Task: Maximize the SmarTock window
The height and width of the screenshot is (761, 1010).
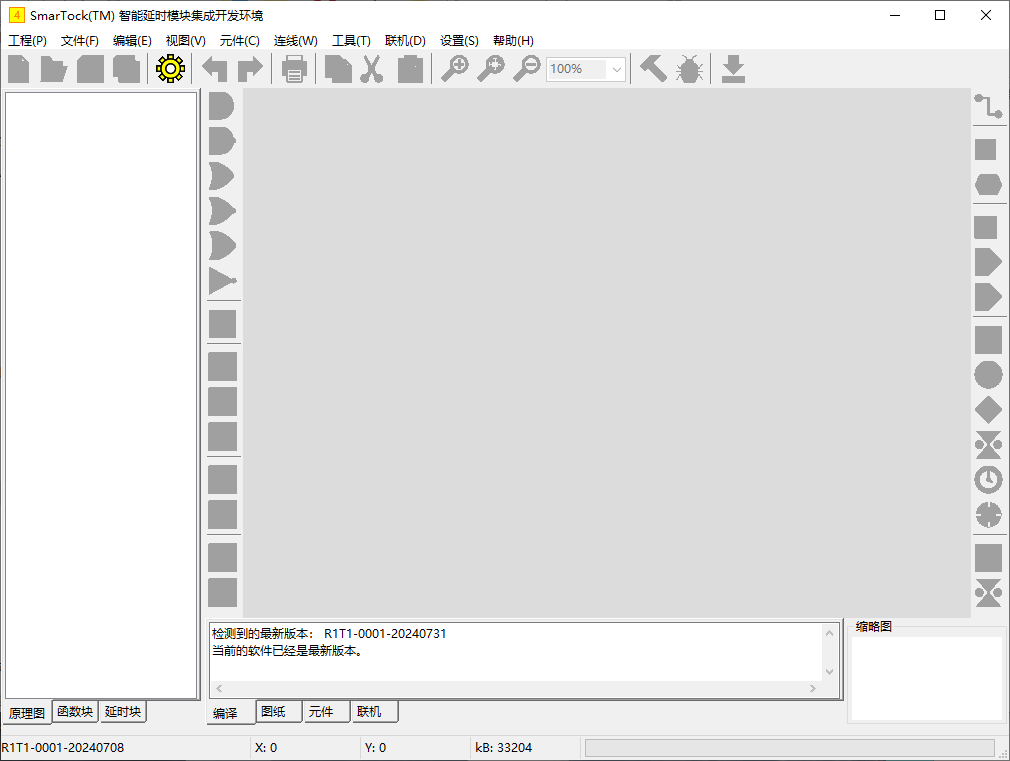Action: point(940,15)
